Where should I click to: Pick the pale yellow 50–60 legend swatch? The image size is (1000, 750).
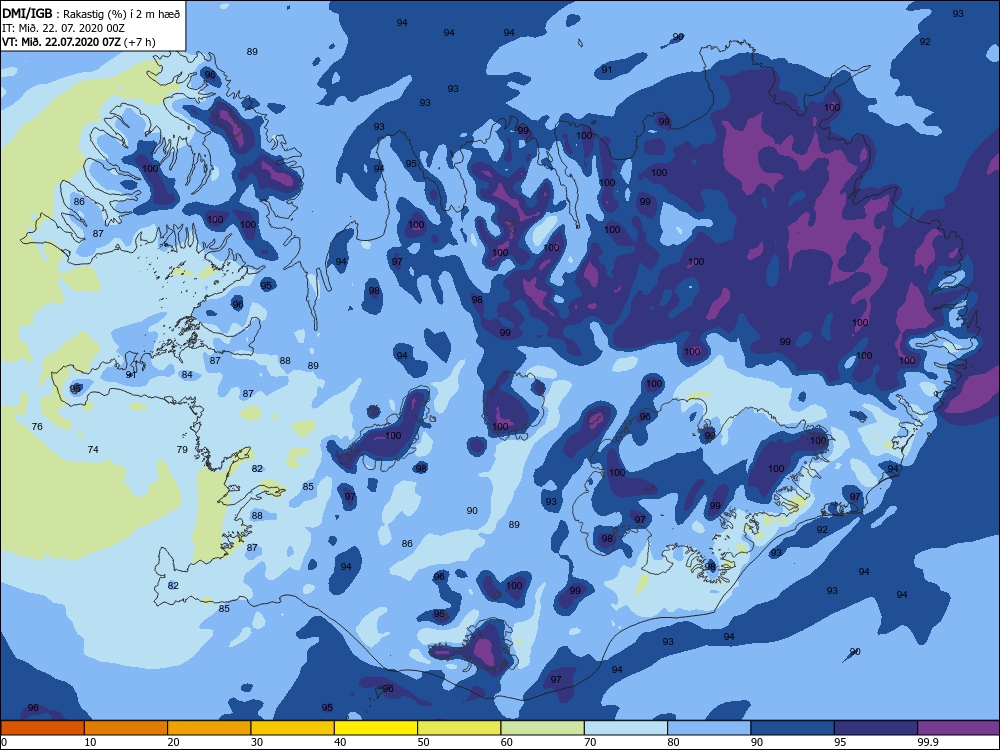459,728
